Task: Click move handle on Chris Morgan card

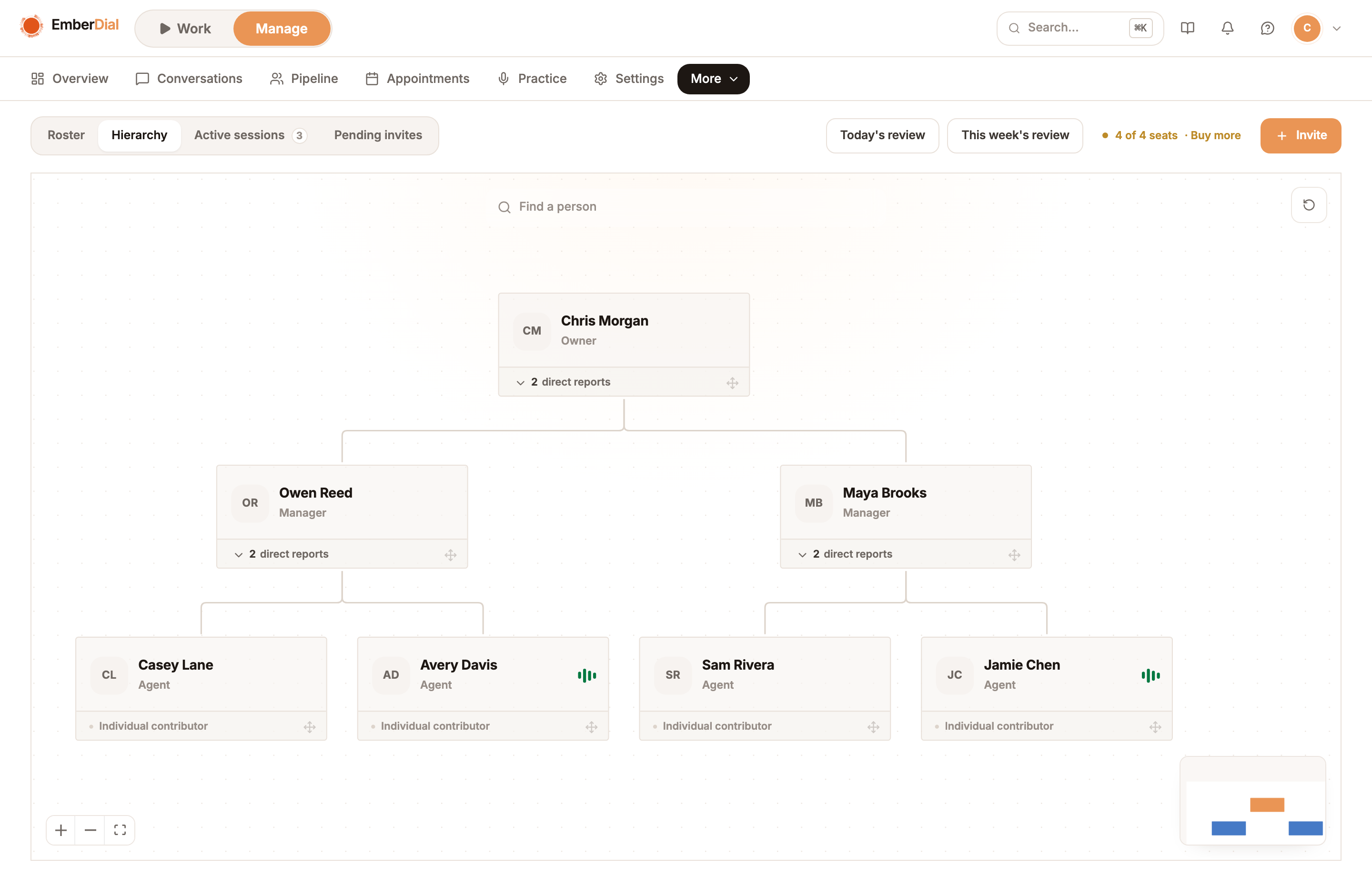Action: click(x=732, y=383)
